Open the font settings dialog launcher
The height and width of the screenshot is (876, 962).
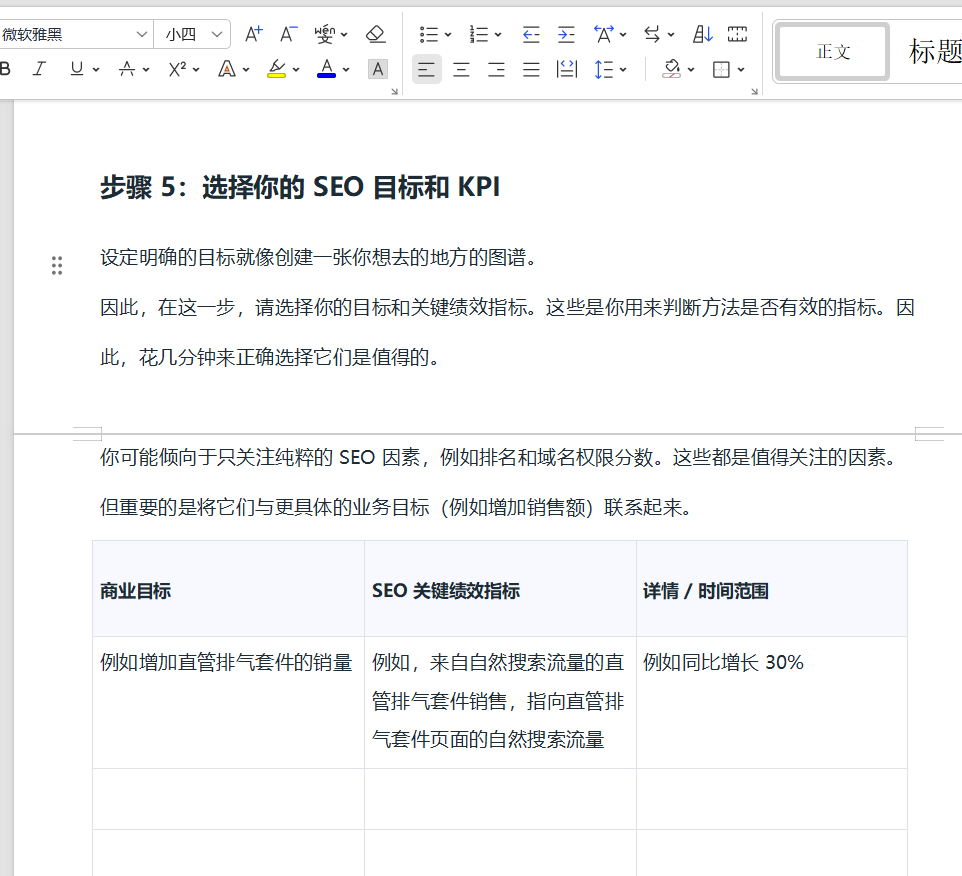394,92
